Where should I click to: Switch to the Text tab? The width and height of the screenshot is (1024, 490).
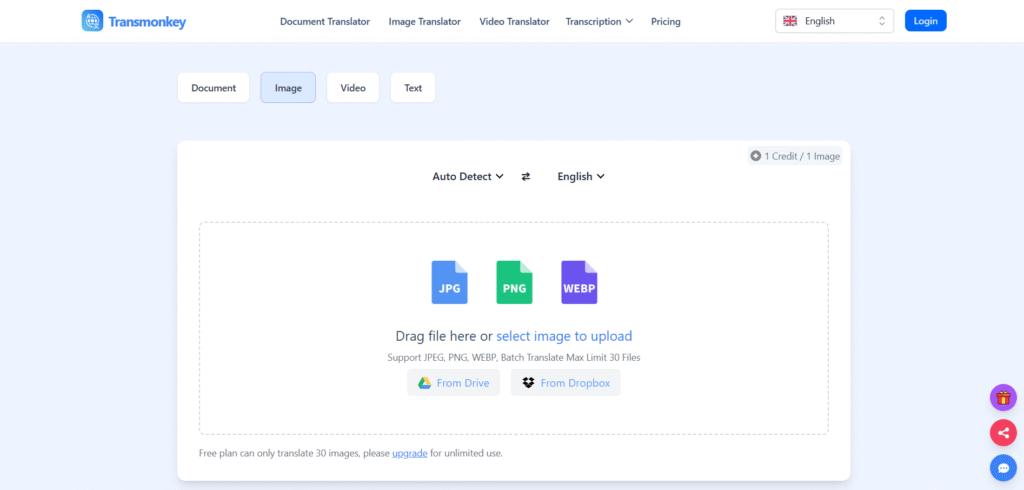pos(413,88)
